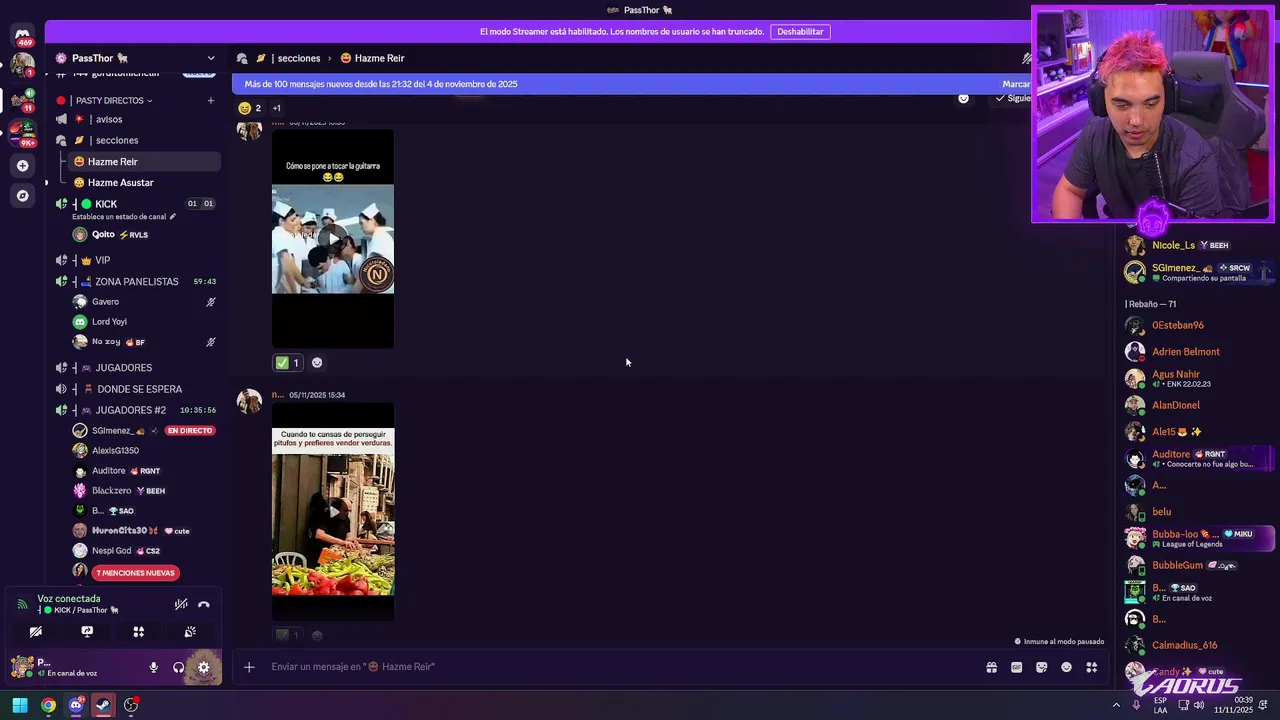Add reaction next to guitar video checkmark
Screen dimensions: 1280x720
point(317,363)
